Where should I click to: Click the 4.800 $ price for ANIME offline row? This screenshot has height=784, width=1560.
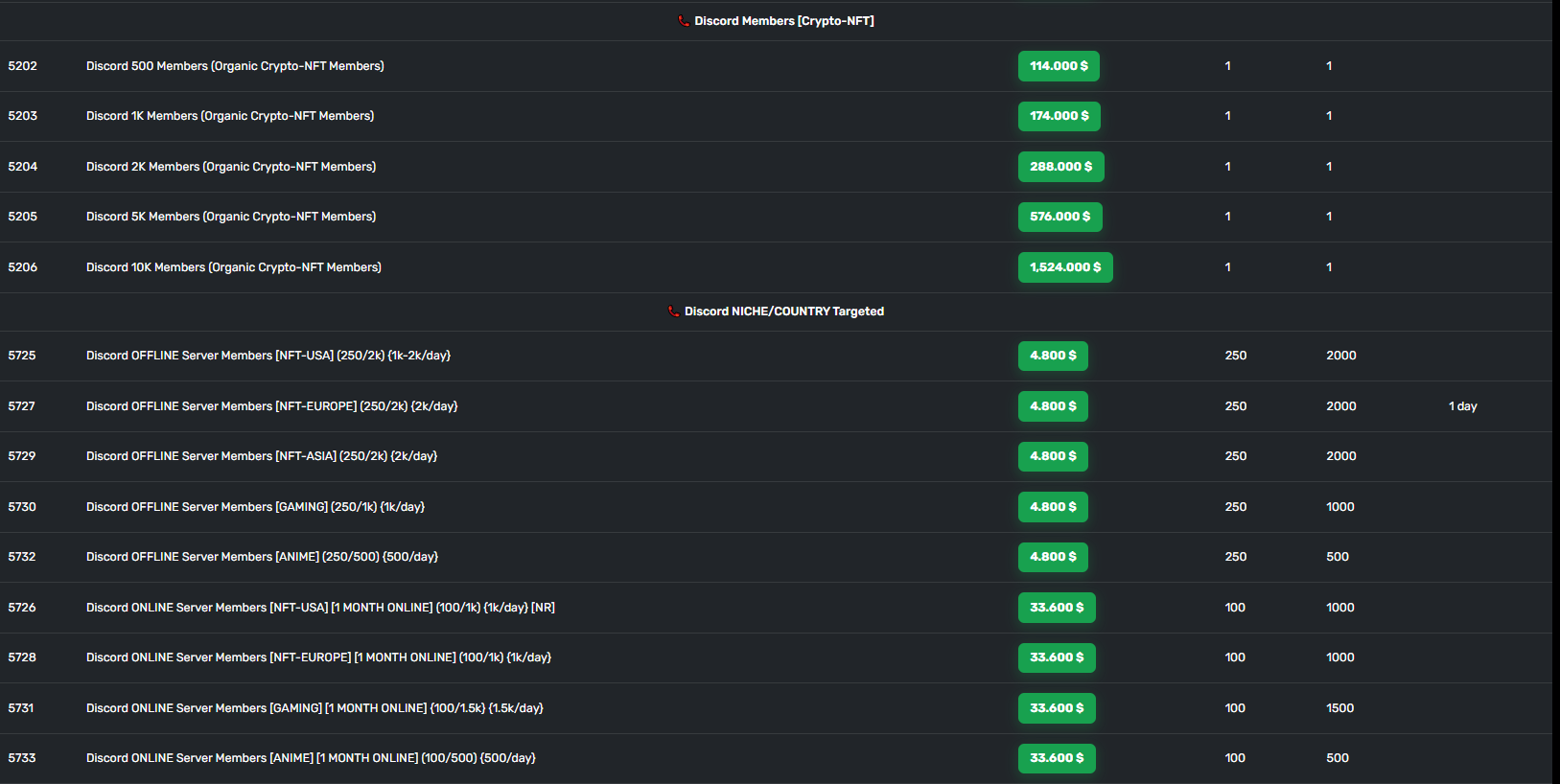click(1053, 557)
